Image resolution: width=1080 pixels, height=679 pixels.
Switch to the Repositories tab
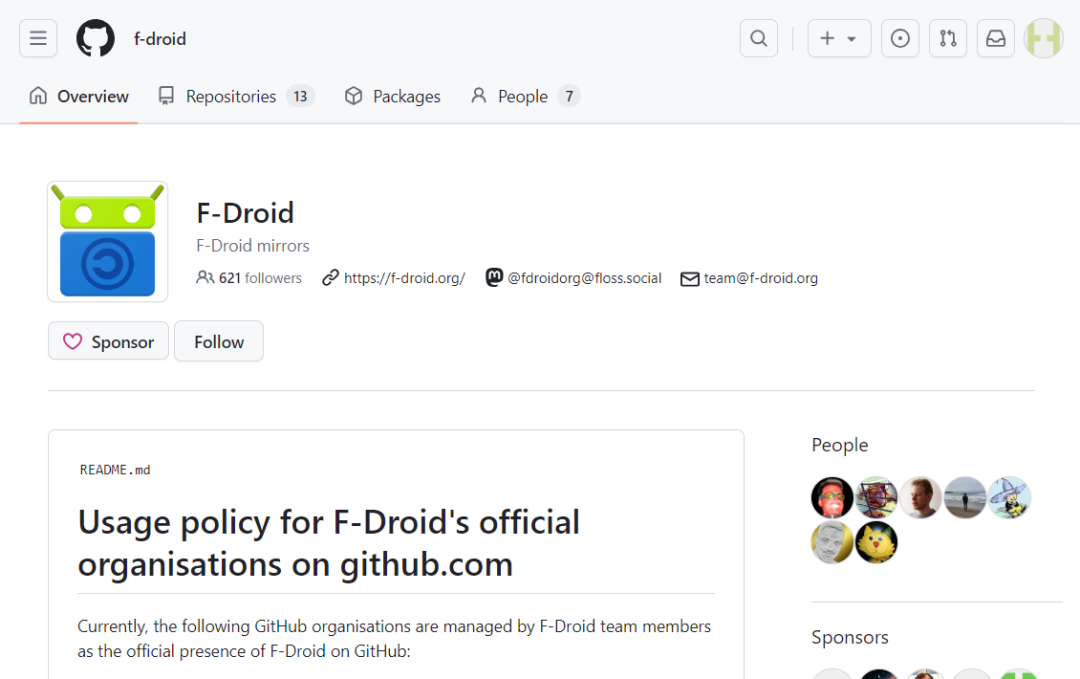(x=236, y=96)
